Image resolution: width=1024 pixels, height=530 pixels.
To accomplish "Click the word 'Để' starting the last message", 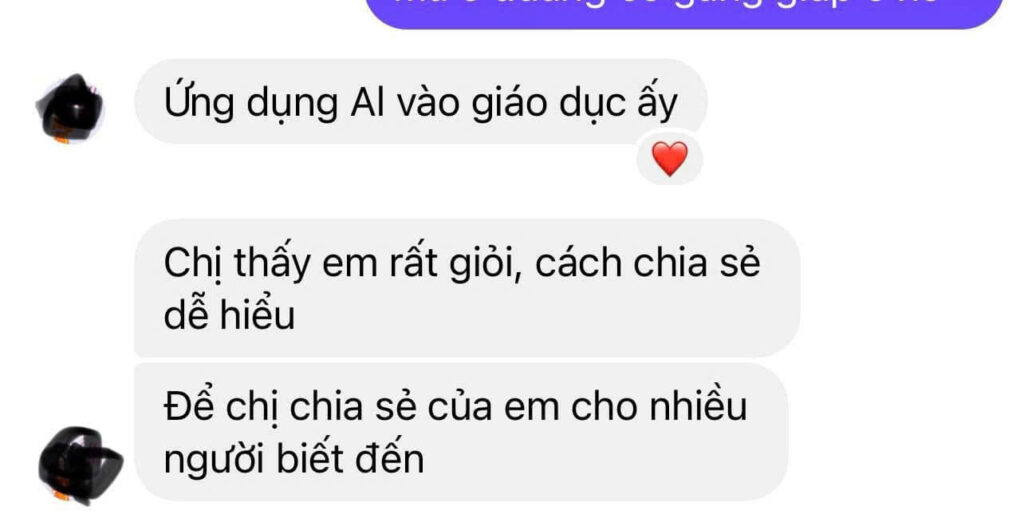I will pyautogui.click(x=189, y=405).
